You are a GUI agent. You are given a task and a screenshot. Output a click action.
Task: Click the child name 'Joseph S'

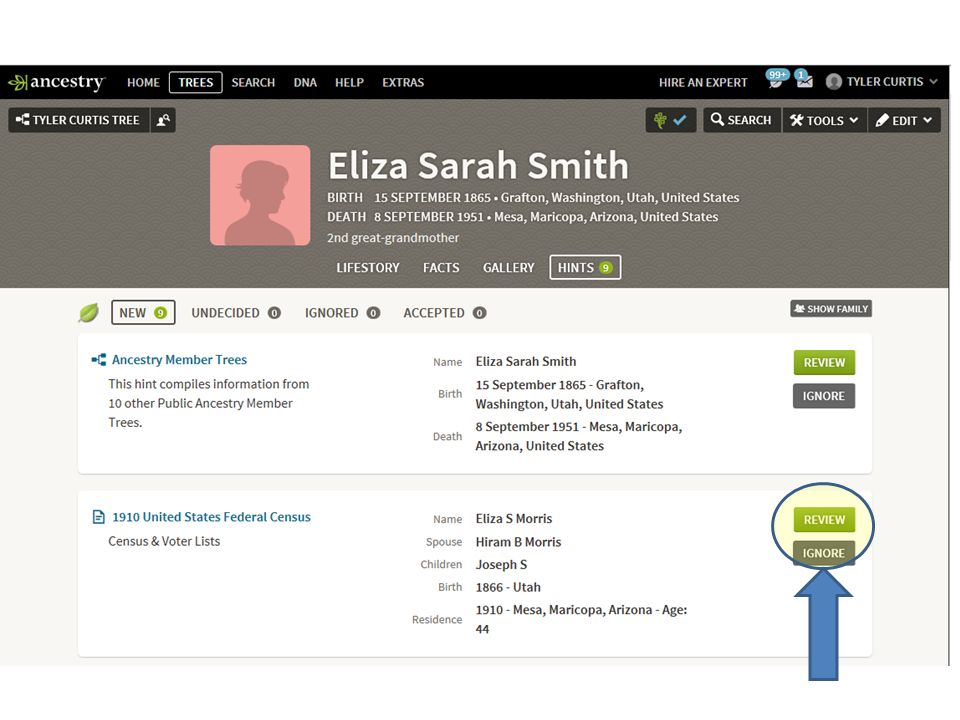(501, 564)
